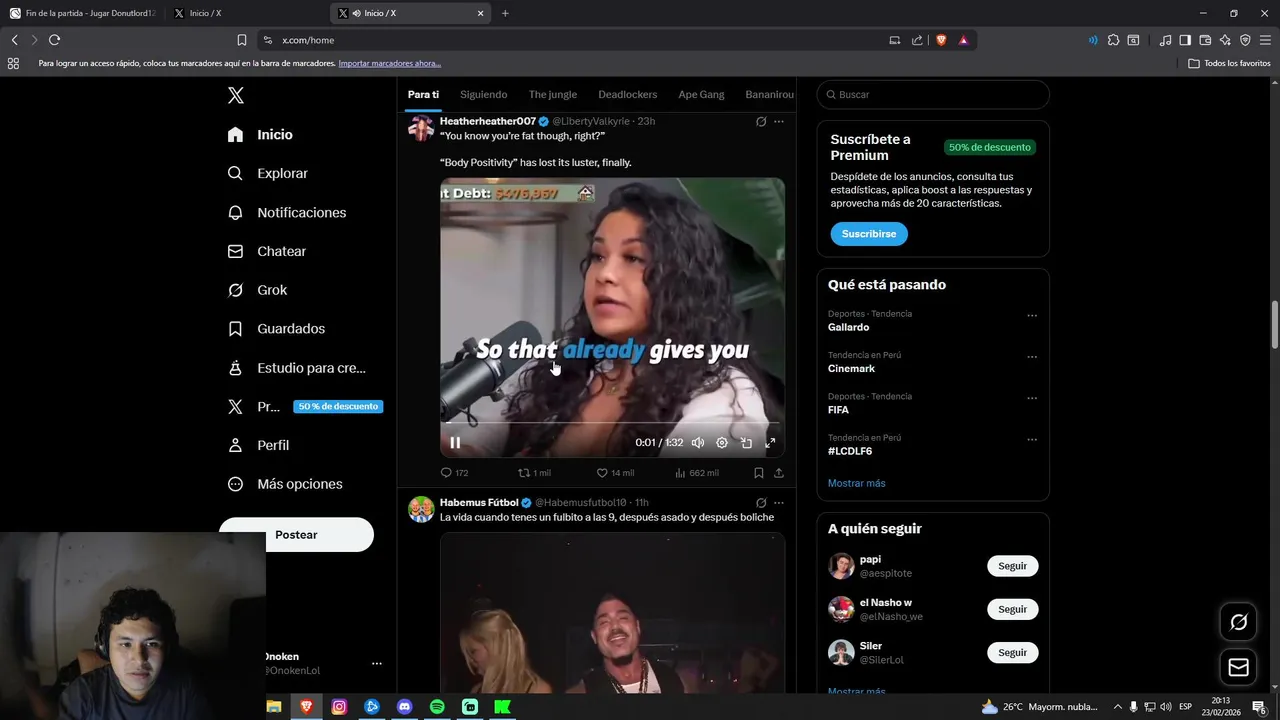Open Cinemark trend

click(x=851, y=368)
